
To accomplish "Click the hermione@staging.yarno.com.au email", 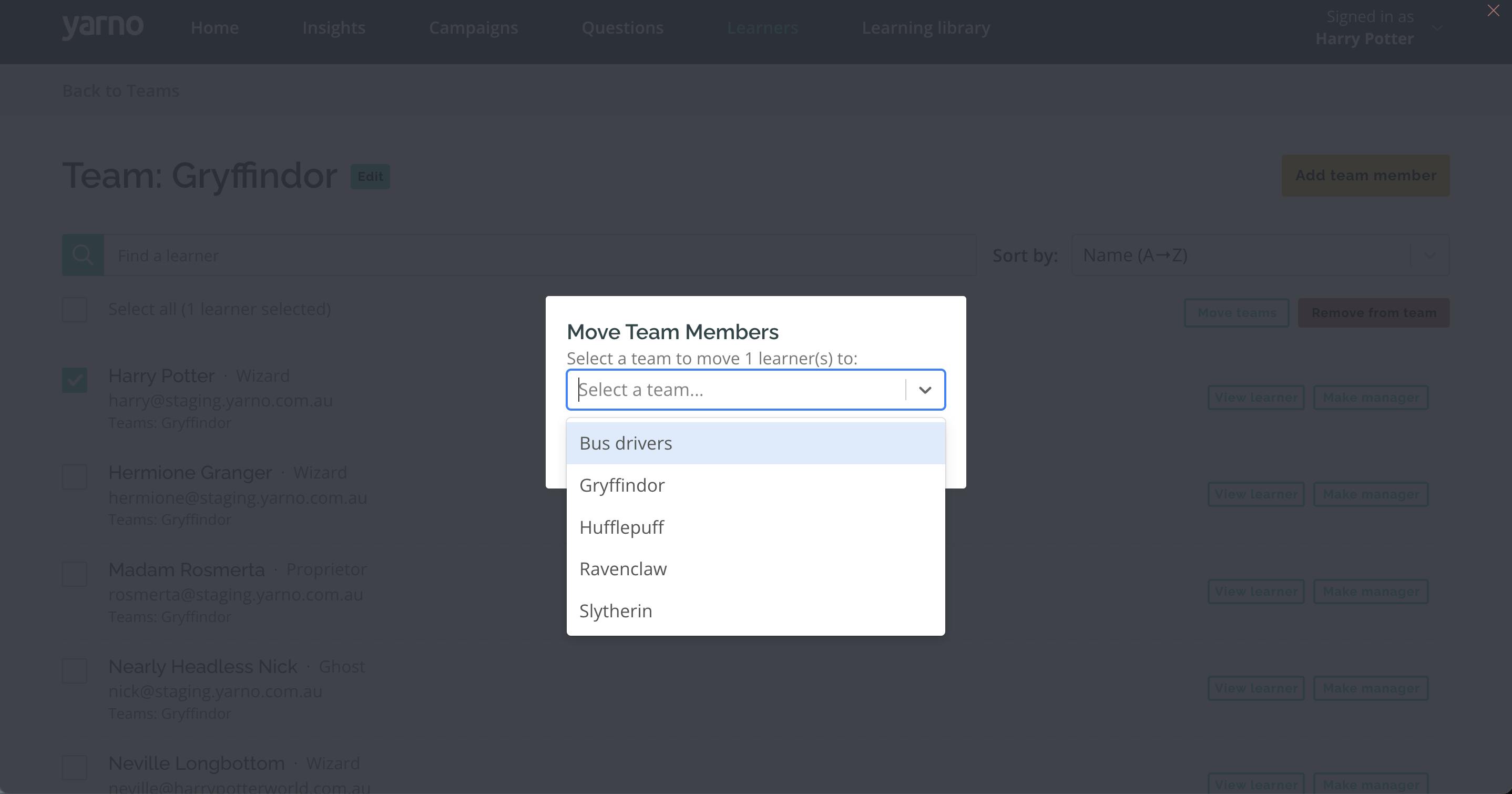I will pos(238,497).
